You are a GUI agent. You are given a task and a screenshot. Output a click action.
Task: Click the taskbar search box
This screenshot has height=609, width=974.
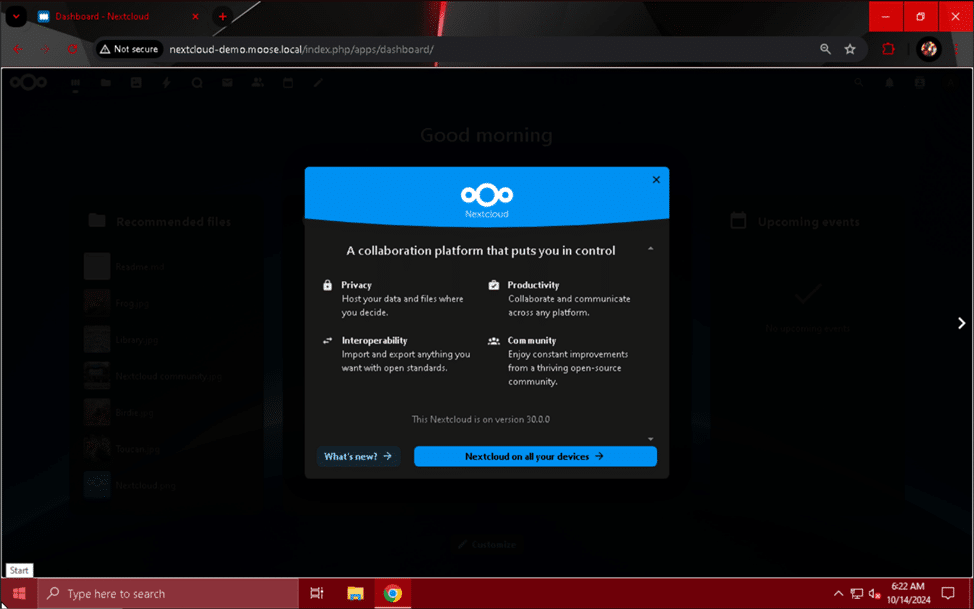[x=168, y=593]
